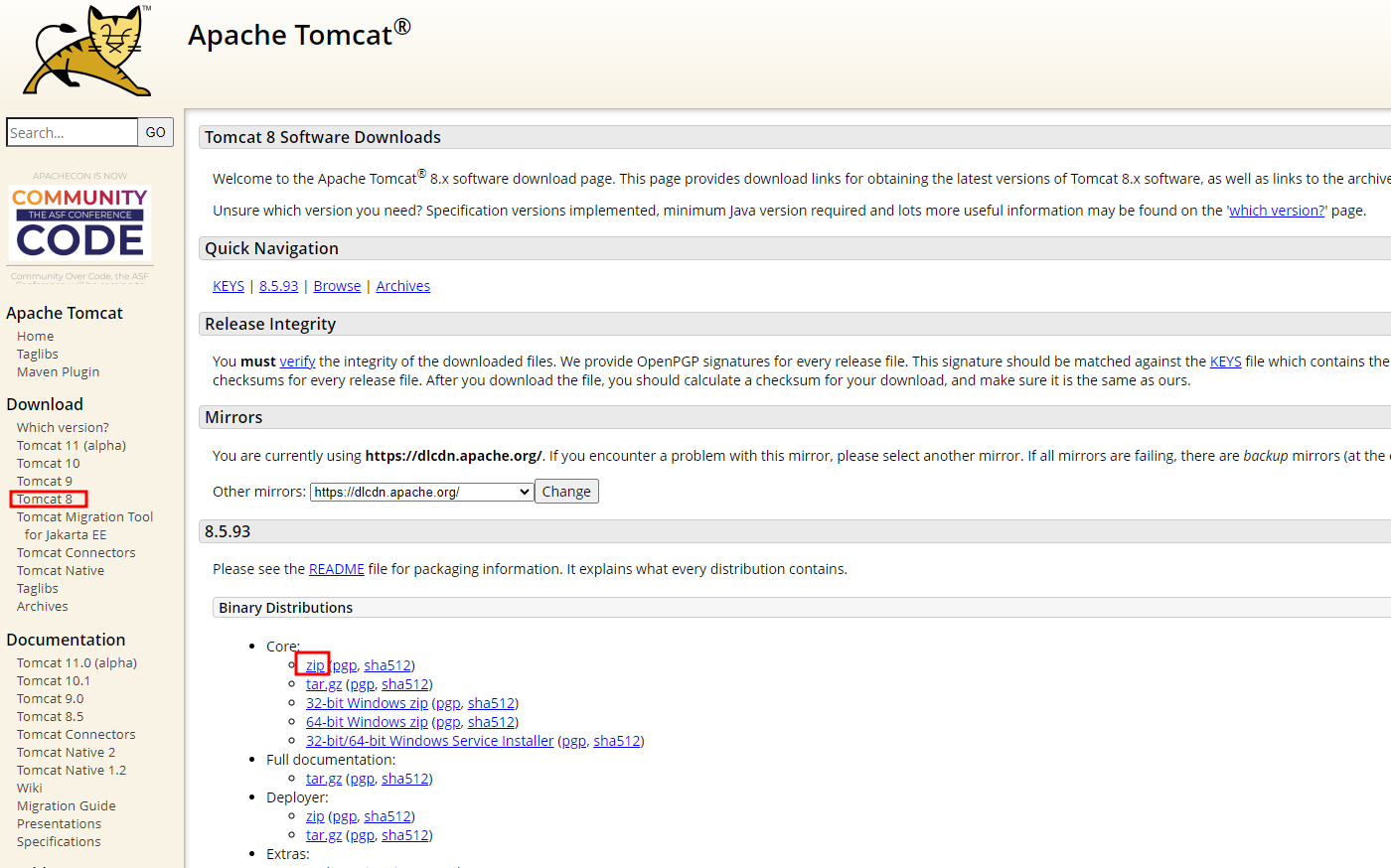Open Migration Guide in sidebar
The height and width of the screenshot is (868, 1391).
click(66, 806)
